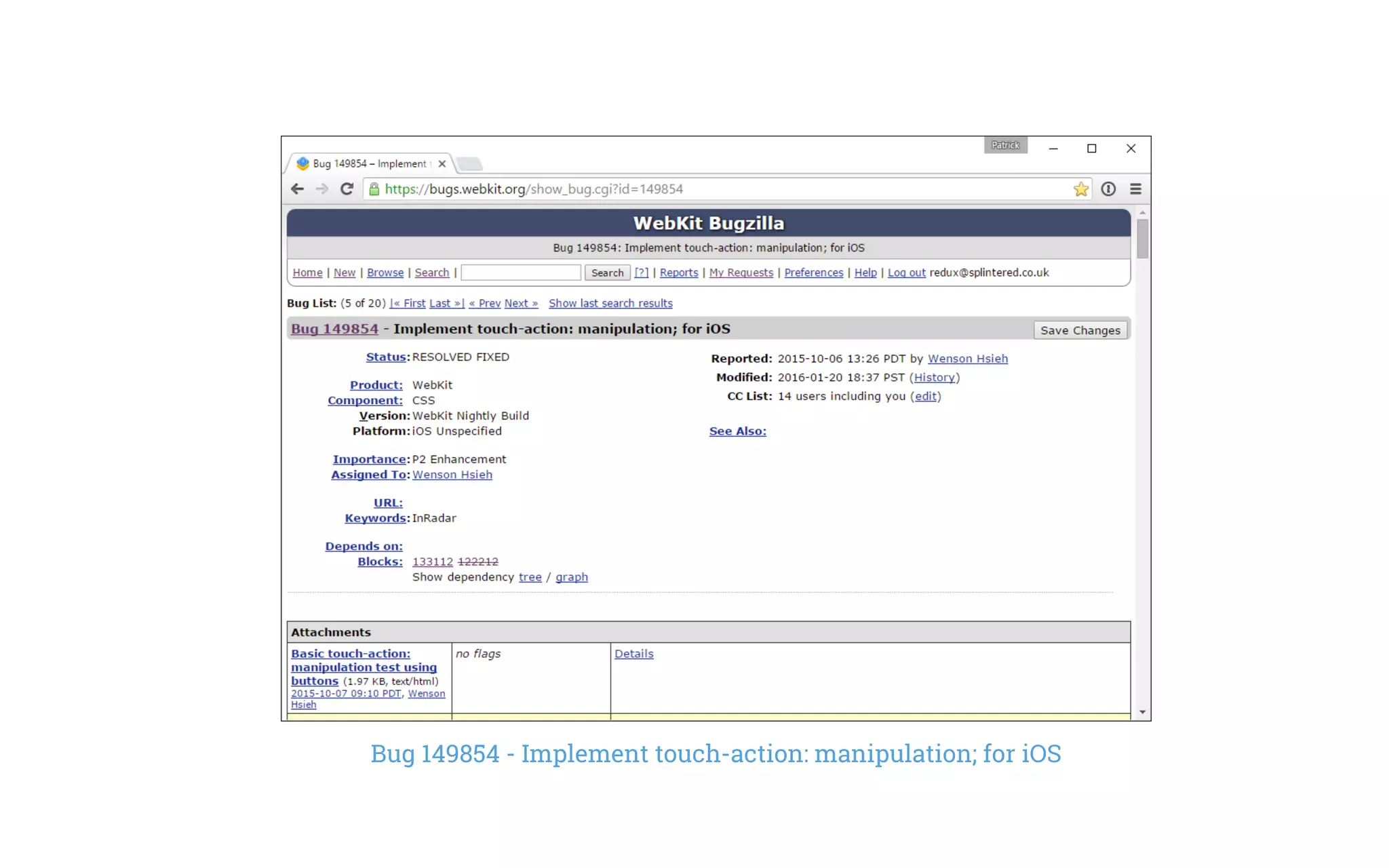Go back using the browser back arrow
1389x868 pixels.
(x=297, y=189)
